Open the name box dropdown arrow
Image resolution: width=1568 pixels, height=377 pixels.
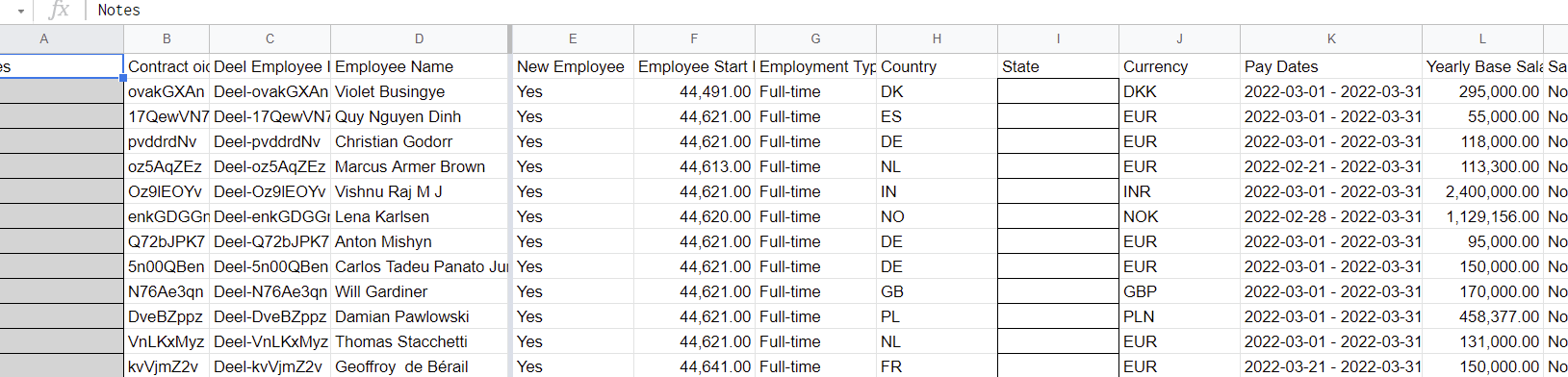click(20, 11)
